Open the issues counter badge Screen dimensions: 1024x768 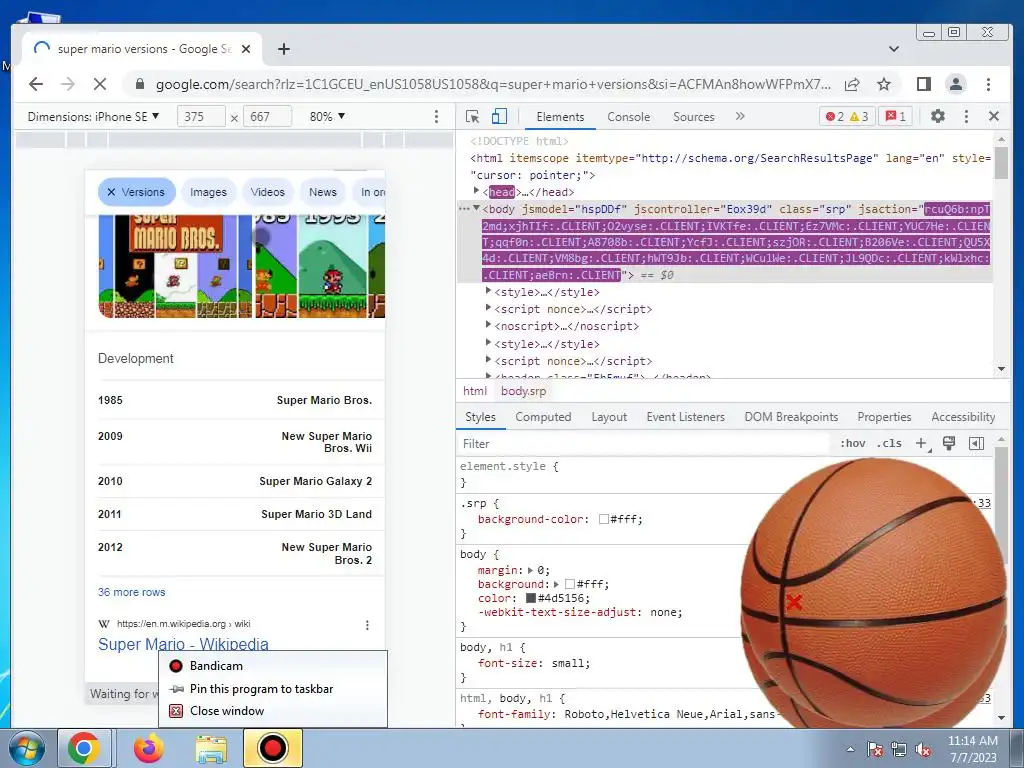coord(895,116)
